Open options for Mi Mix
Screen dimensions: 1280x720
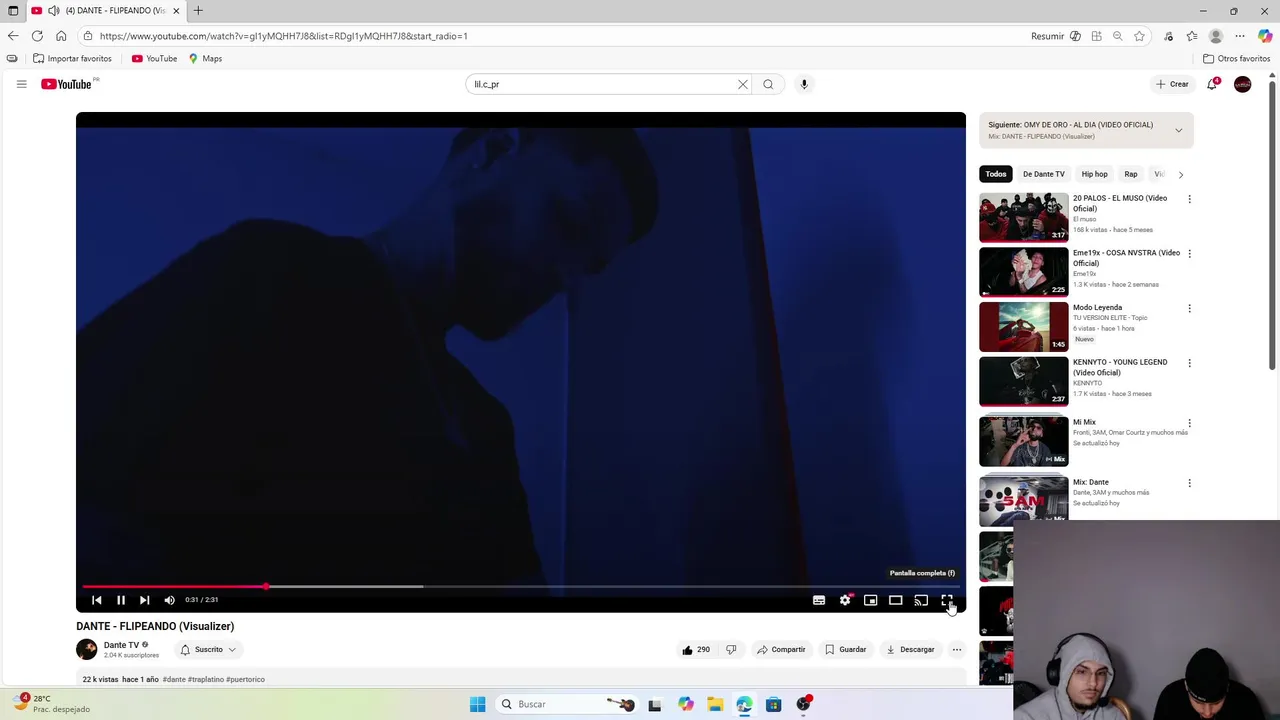1189,423
